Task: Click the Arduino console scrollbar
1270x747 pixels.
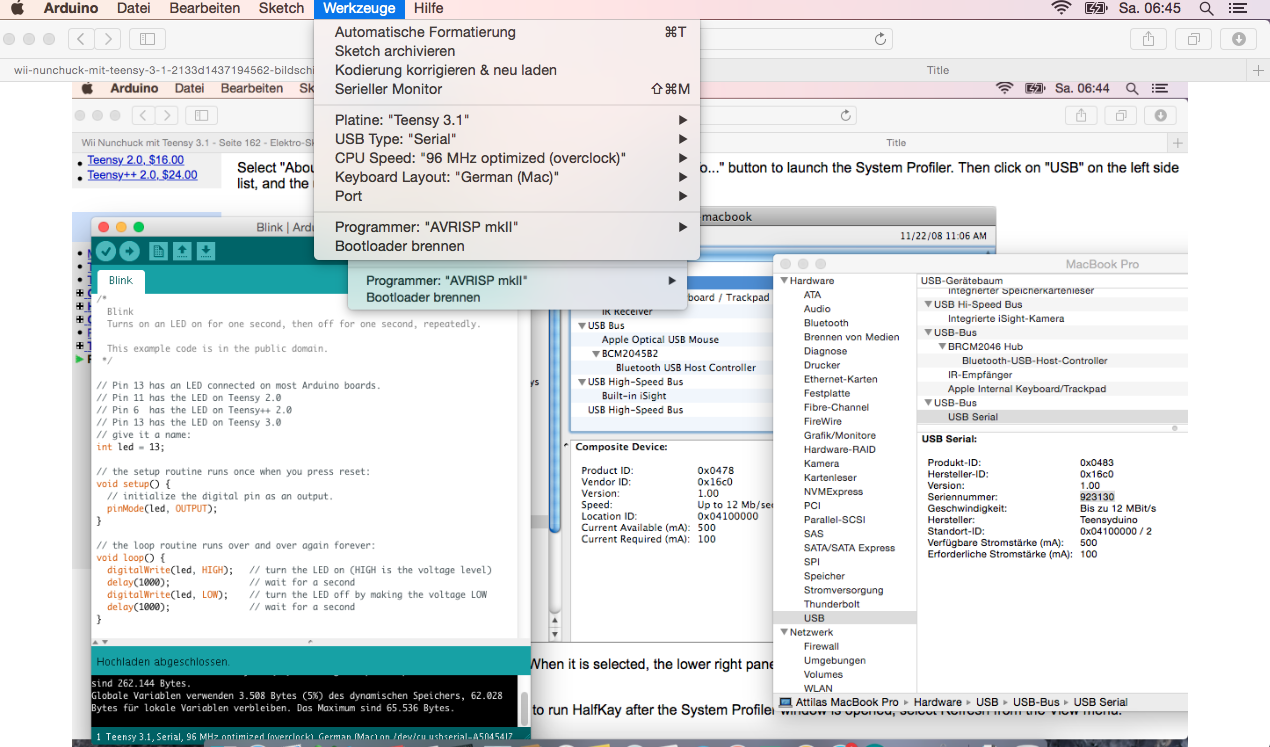Action: point(524,709)
